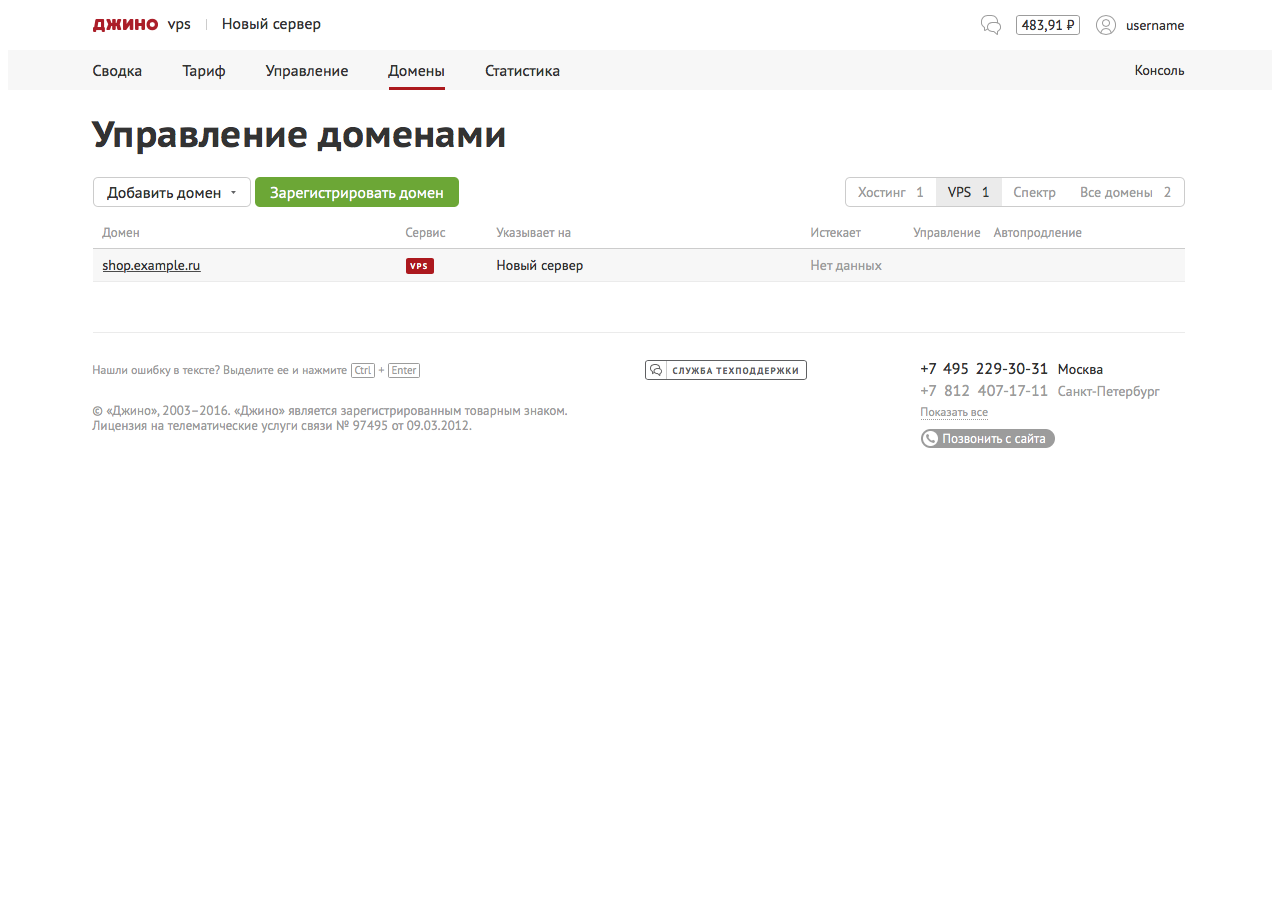
Task: Click the user profile icon near username
Action: pos(1106,25)
